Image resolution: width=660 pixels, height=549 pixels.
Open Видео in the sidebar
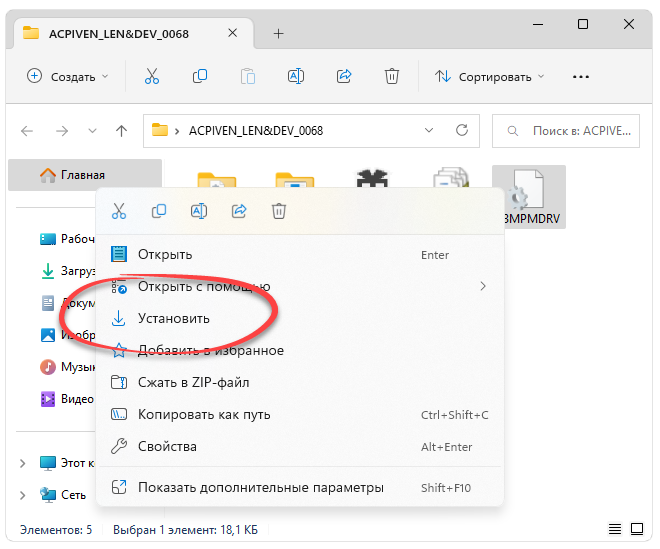pyautogui.click(x=67, y=399)
